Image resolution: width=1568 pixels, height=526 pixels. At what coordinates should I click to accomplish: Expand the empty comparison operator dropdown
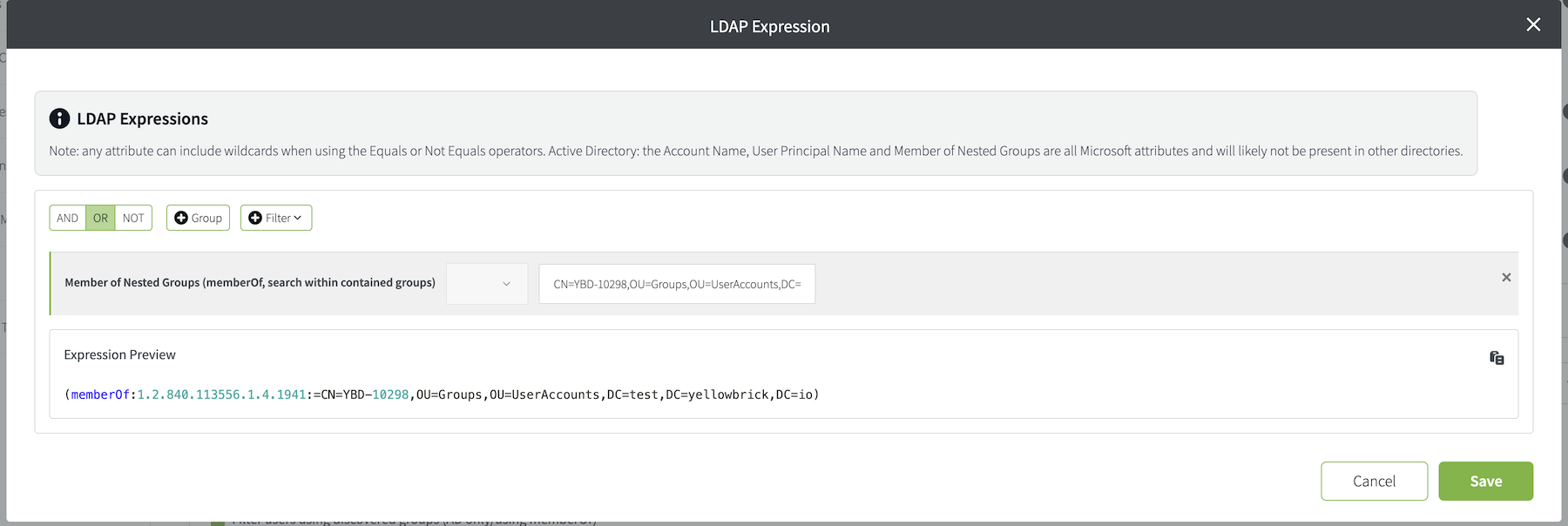pos(487,284)
